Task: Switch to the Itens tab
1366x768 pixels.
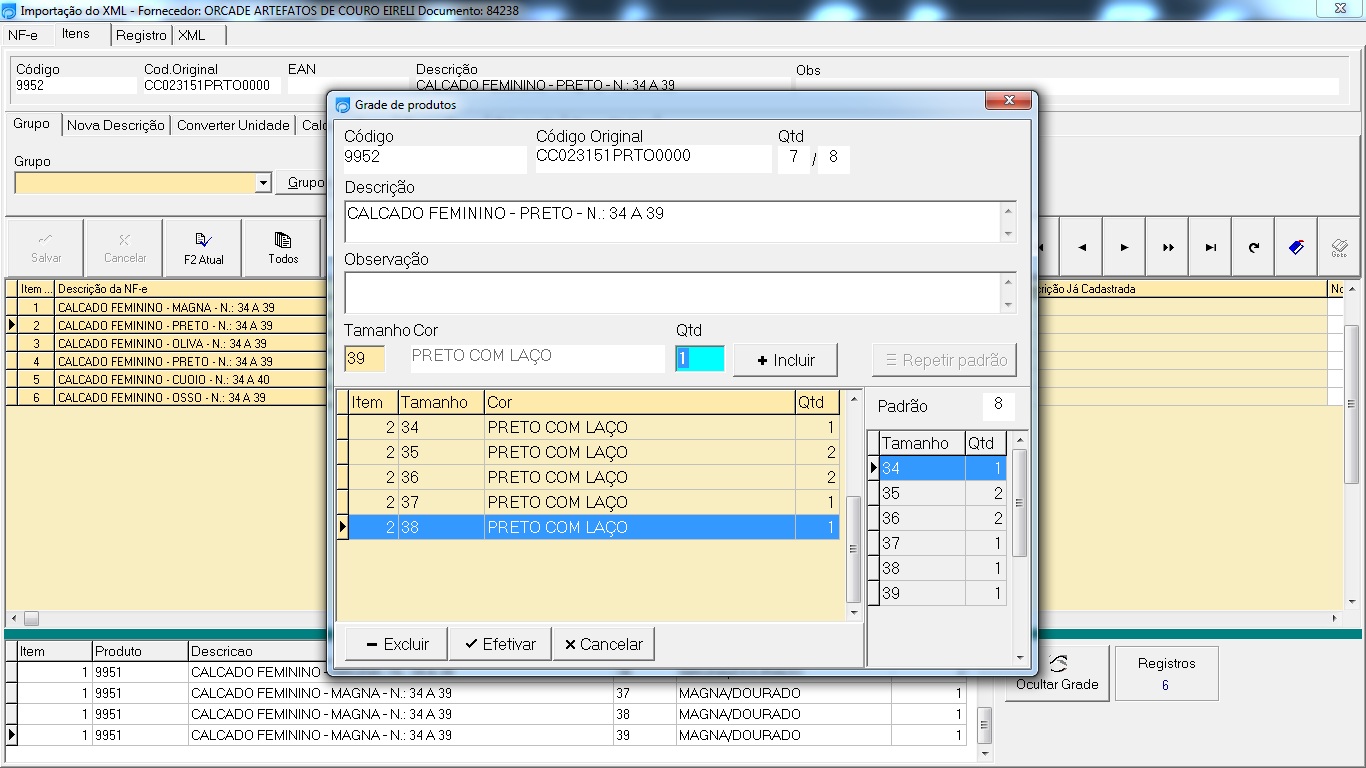Action: click(76, 34)
